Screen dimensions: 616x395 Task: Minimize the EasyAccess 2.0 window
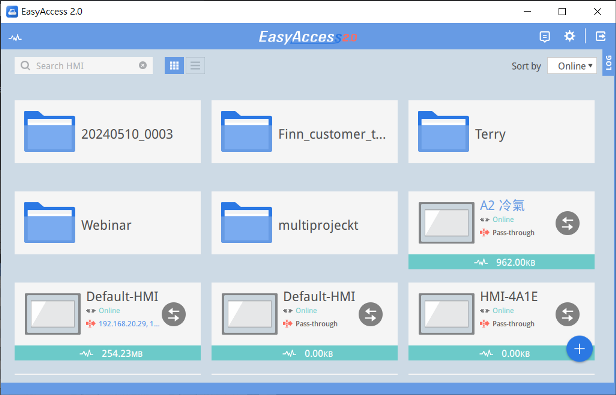[x=527, y=11]
